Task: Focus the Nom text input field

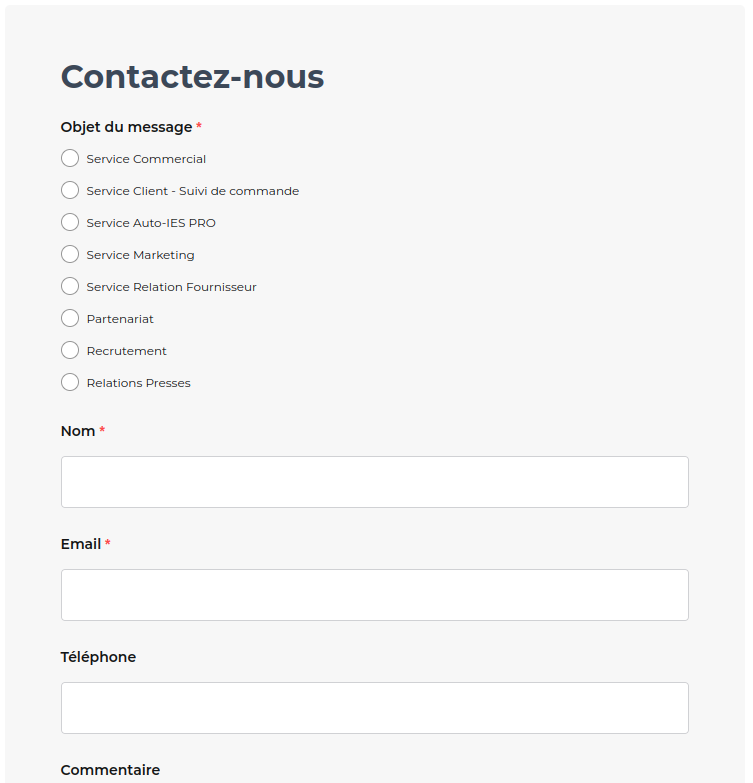Action: click(x=375, y=482)
